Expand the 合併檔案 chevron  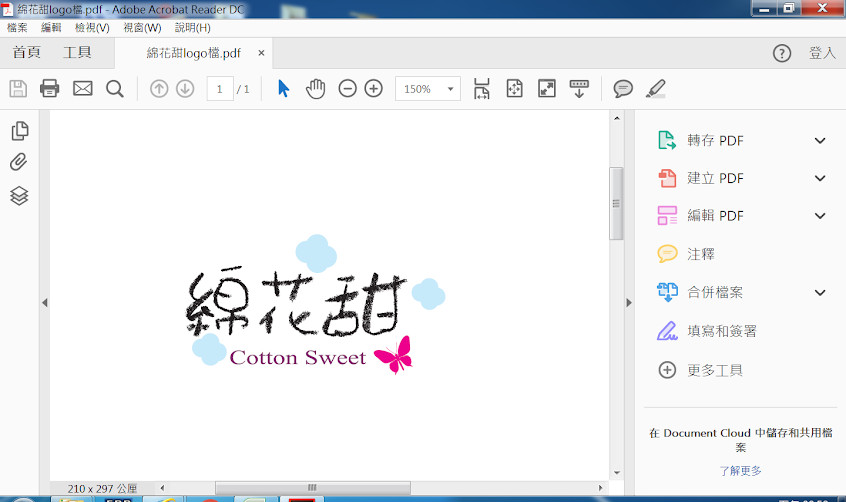(820, 293)
